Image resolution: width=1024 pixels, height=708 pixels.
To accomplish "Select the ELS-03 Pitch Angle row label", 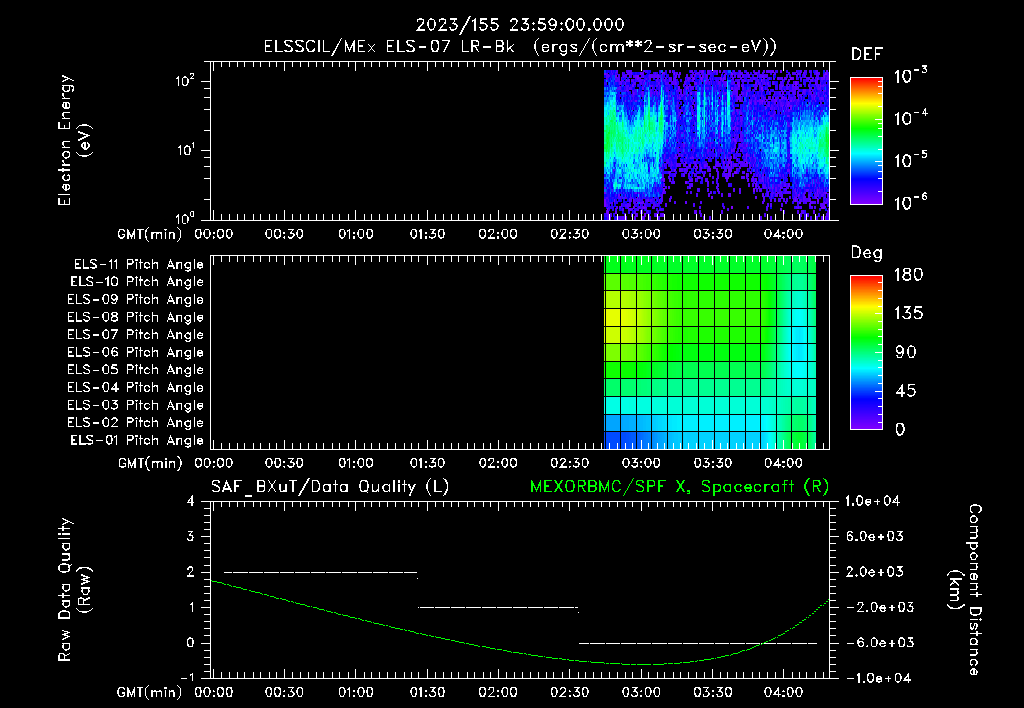I will [135, 405].
